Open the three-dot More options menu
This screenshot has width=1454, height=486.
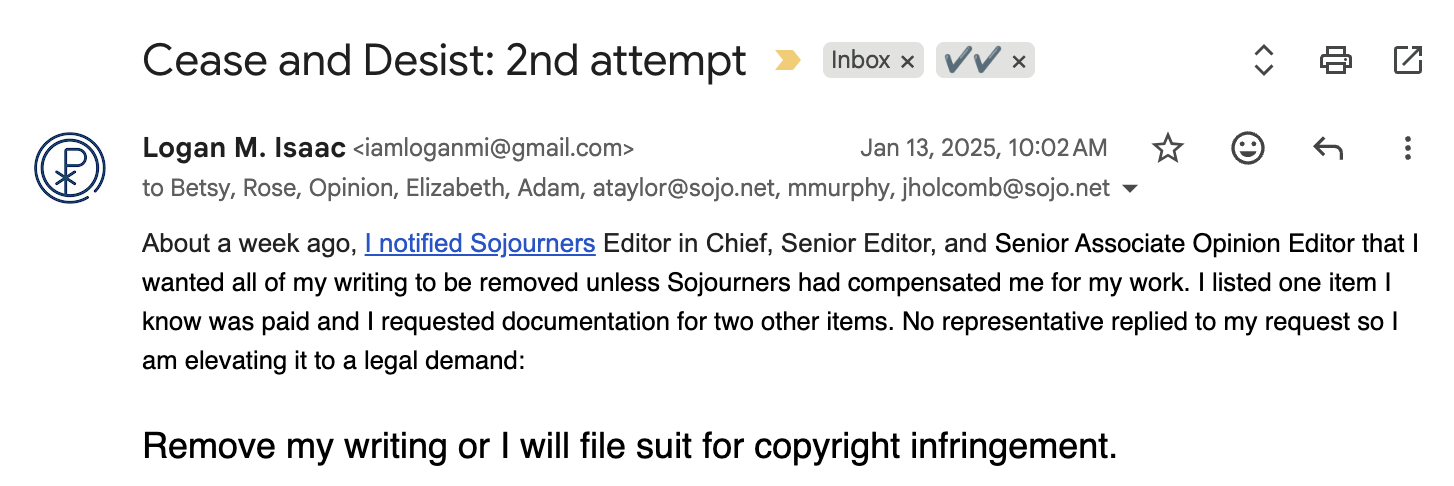pos(1407,149)
